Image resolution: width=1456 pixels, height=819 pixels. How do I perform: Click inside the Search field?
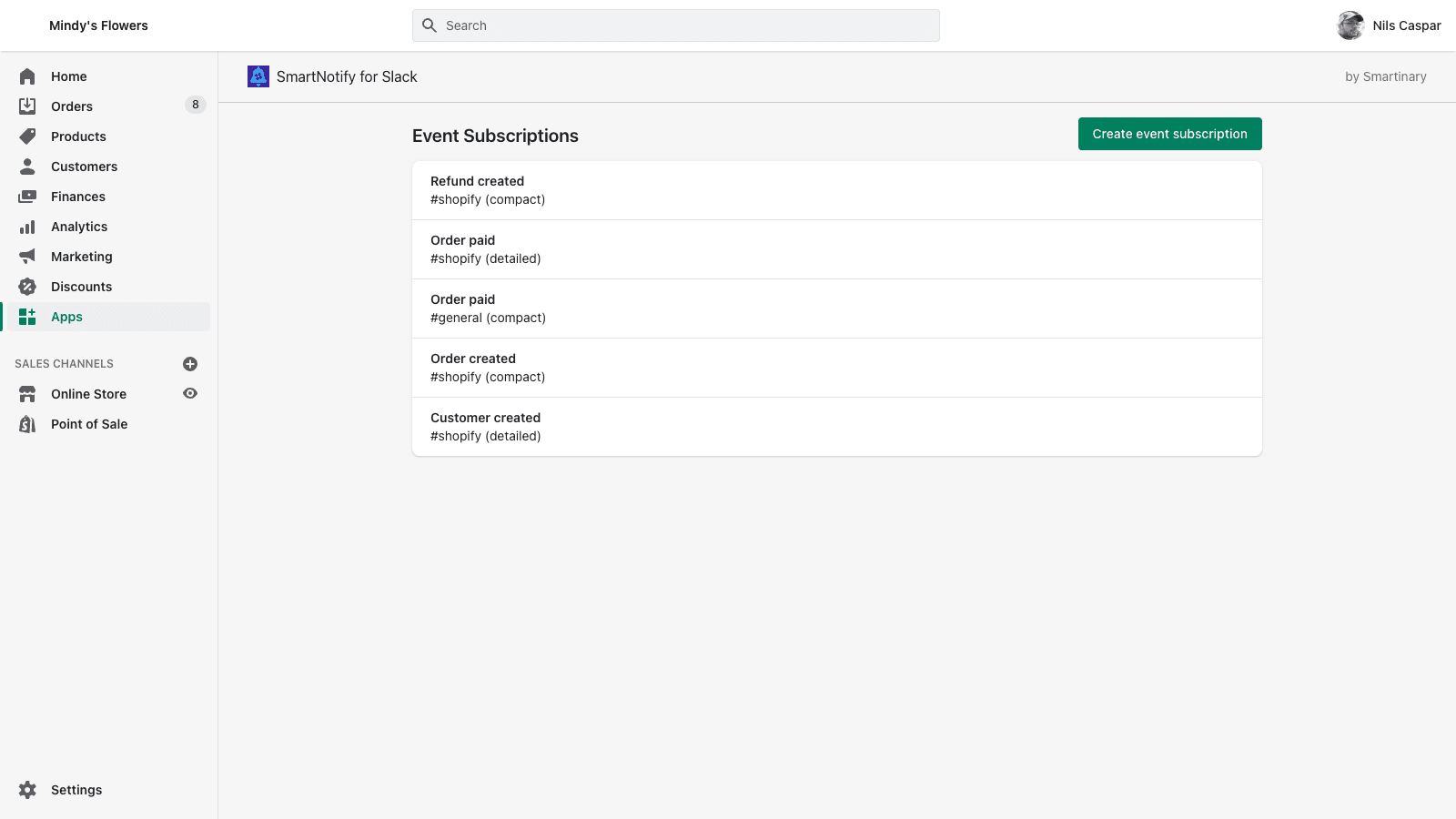tap(675, 25)
